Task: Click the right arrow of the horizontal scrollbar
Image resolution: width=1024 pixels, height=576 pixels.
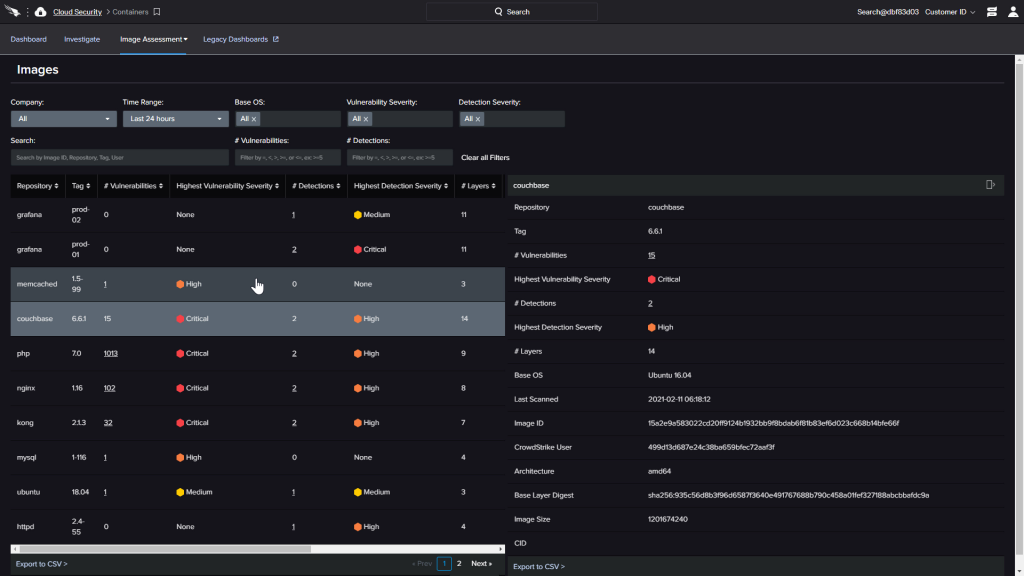Action: point(501,549)
